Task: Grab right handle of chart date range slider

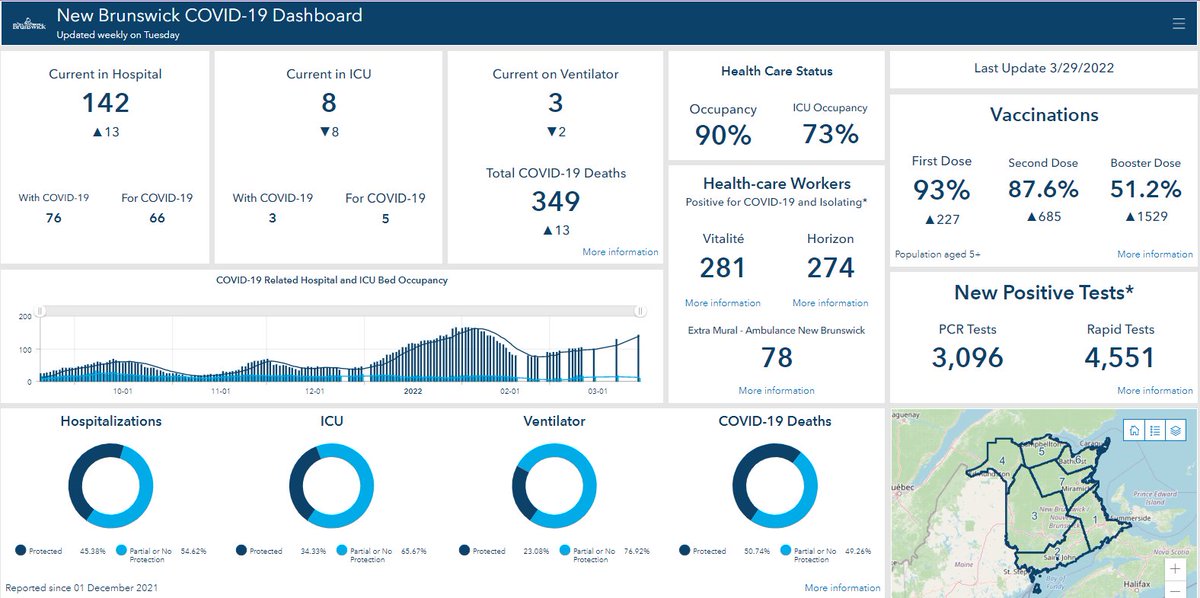Action: (639, 311)
